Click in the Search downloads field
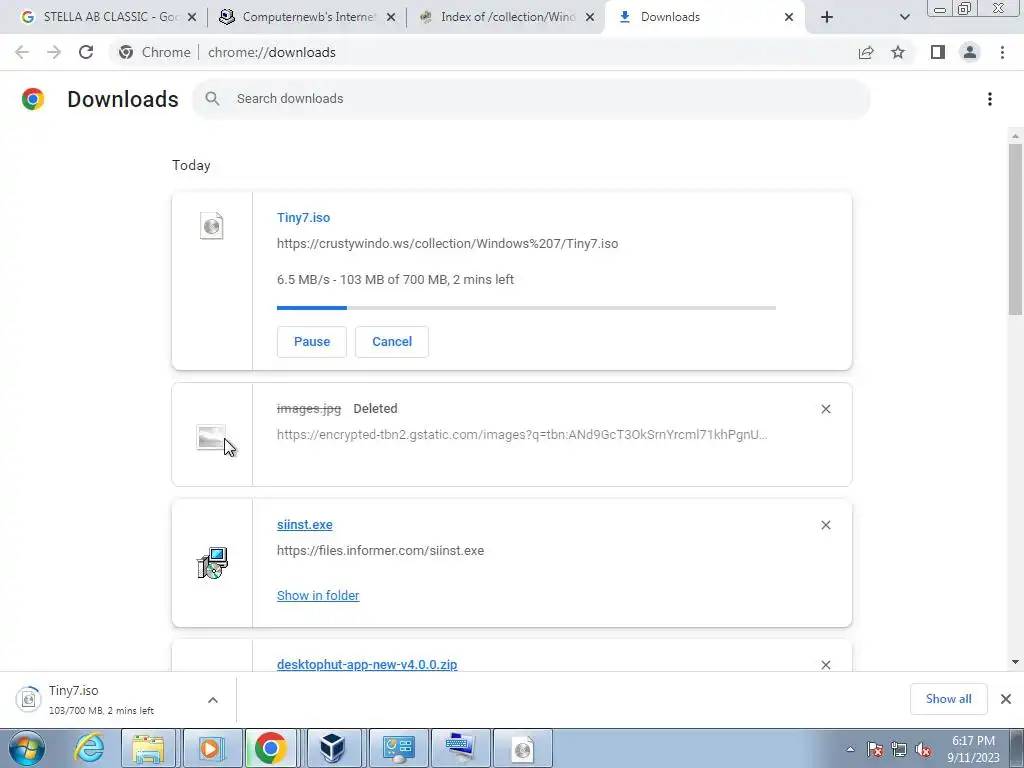This screenshot has width=1024, height=768. (531, 99)
